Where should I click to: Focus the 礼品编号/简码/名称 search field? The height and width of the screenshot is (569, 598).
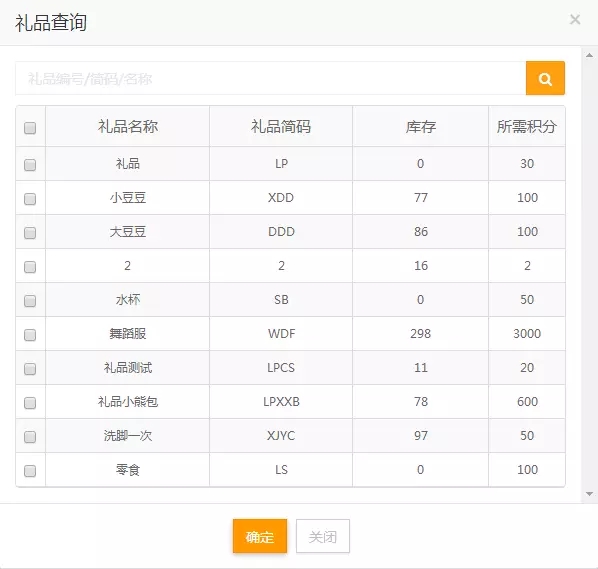[x=271, y=78]
